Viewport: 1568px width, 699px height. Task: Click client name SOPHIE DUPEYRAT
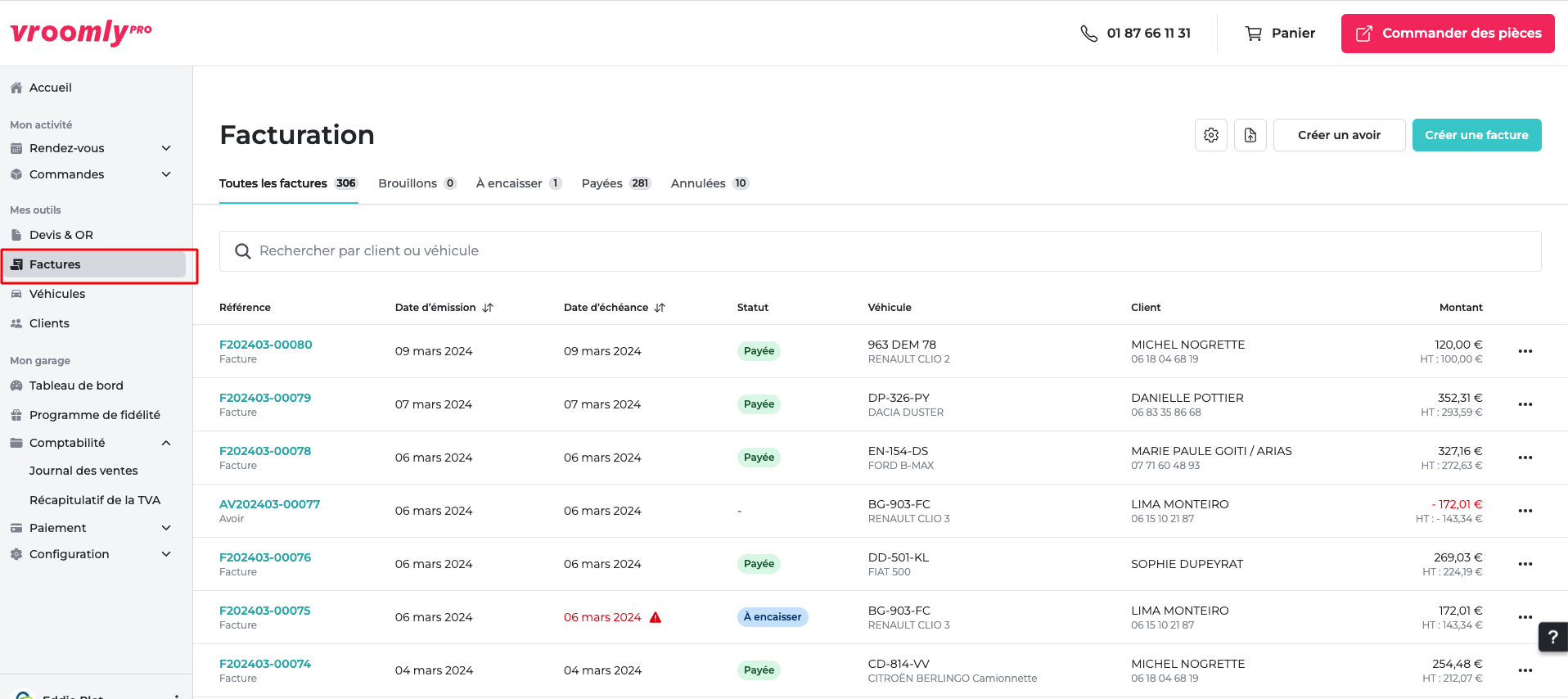tap(1187, 564)
